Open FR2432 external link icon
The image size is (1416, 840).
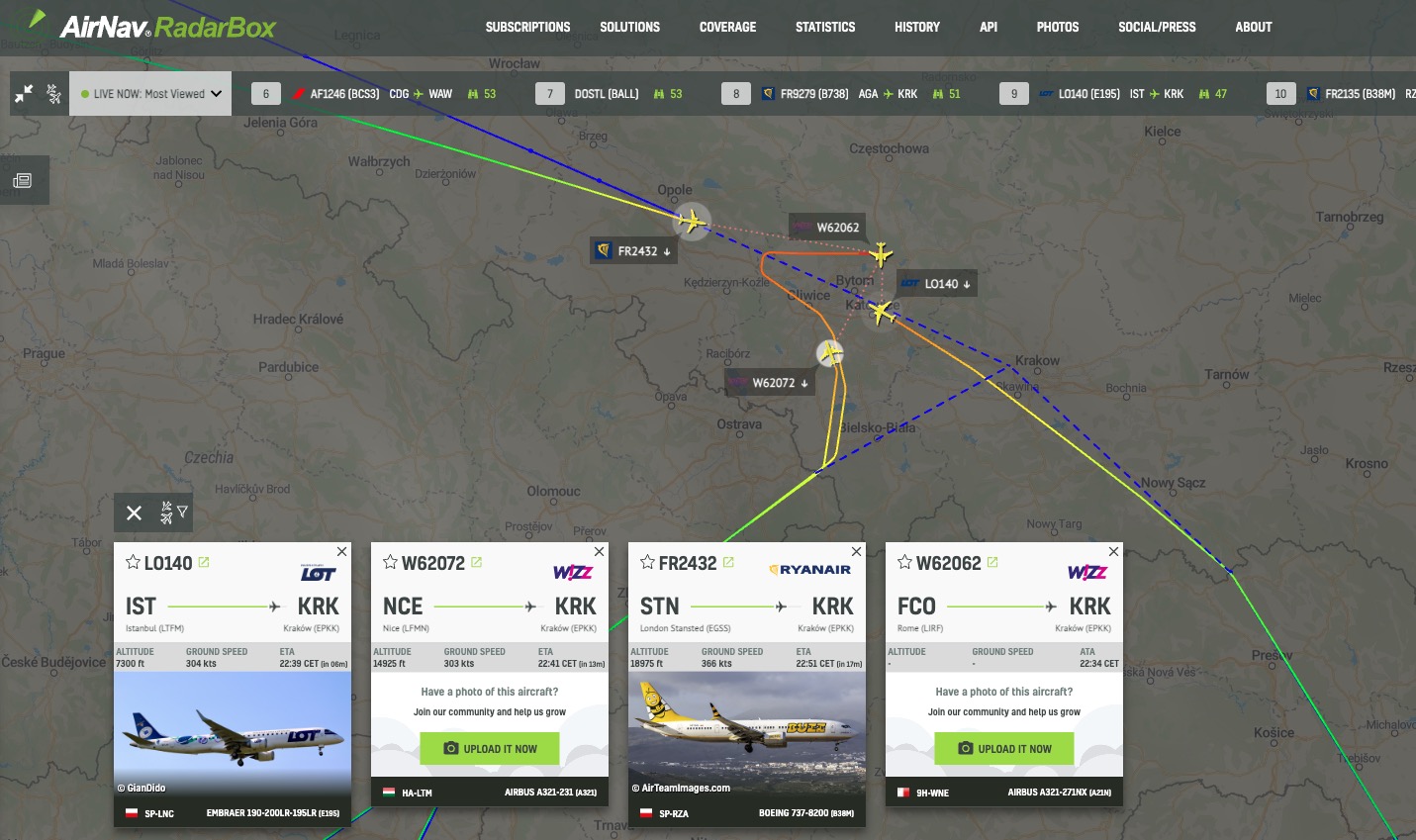pyautogui.click(x=728, y=562)
